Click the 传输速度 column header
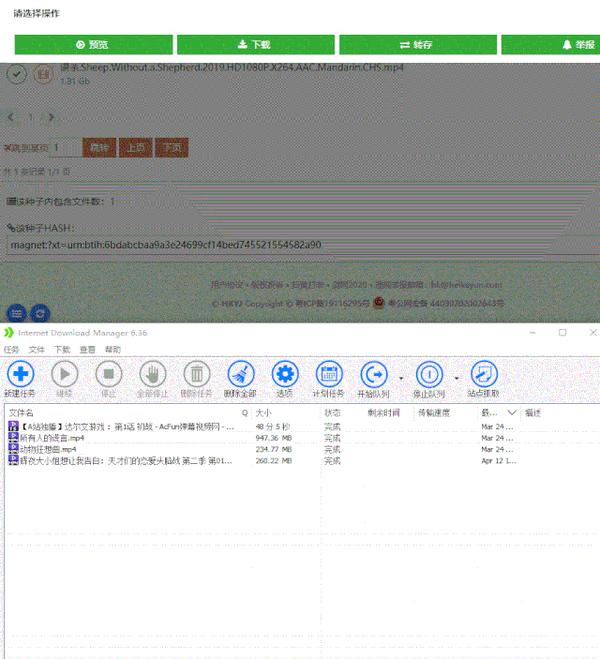Viewport: 600px width, 659px height. click(434, 413)
